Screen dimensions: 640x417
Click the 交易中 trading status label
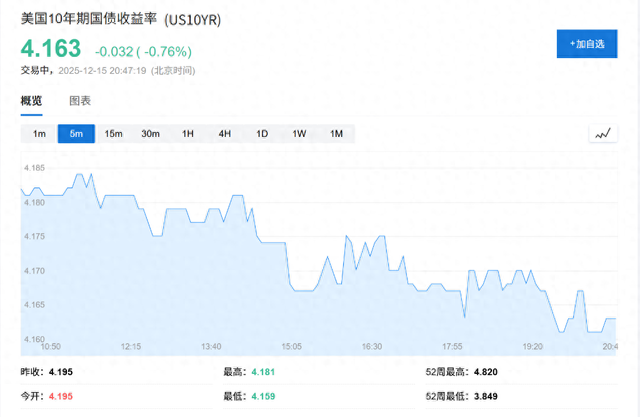[36, 71]
